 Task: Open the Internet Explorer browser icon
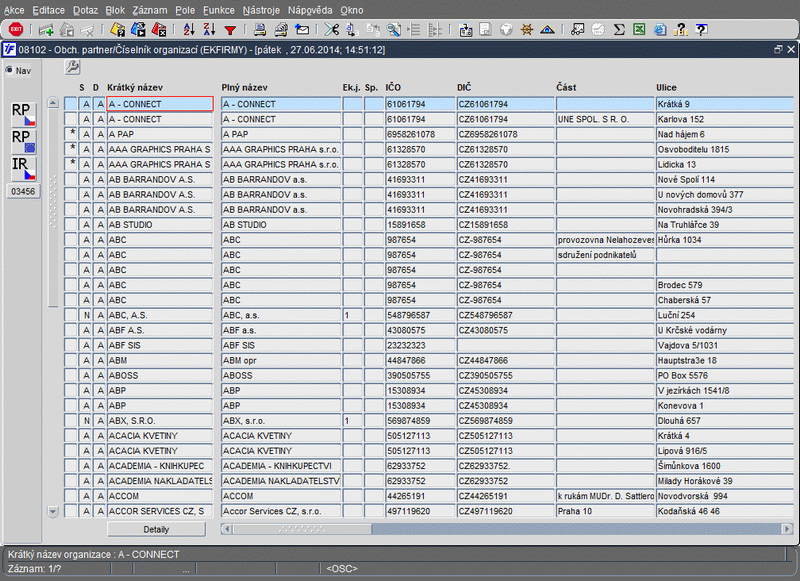click(x=660, y=30)
